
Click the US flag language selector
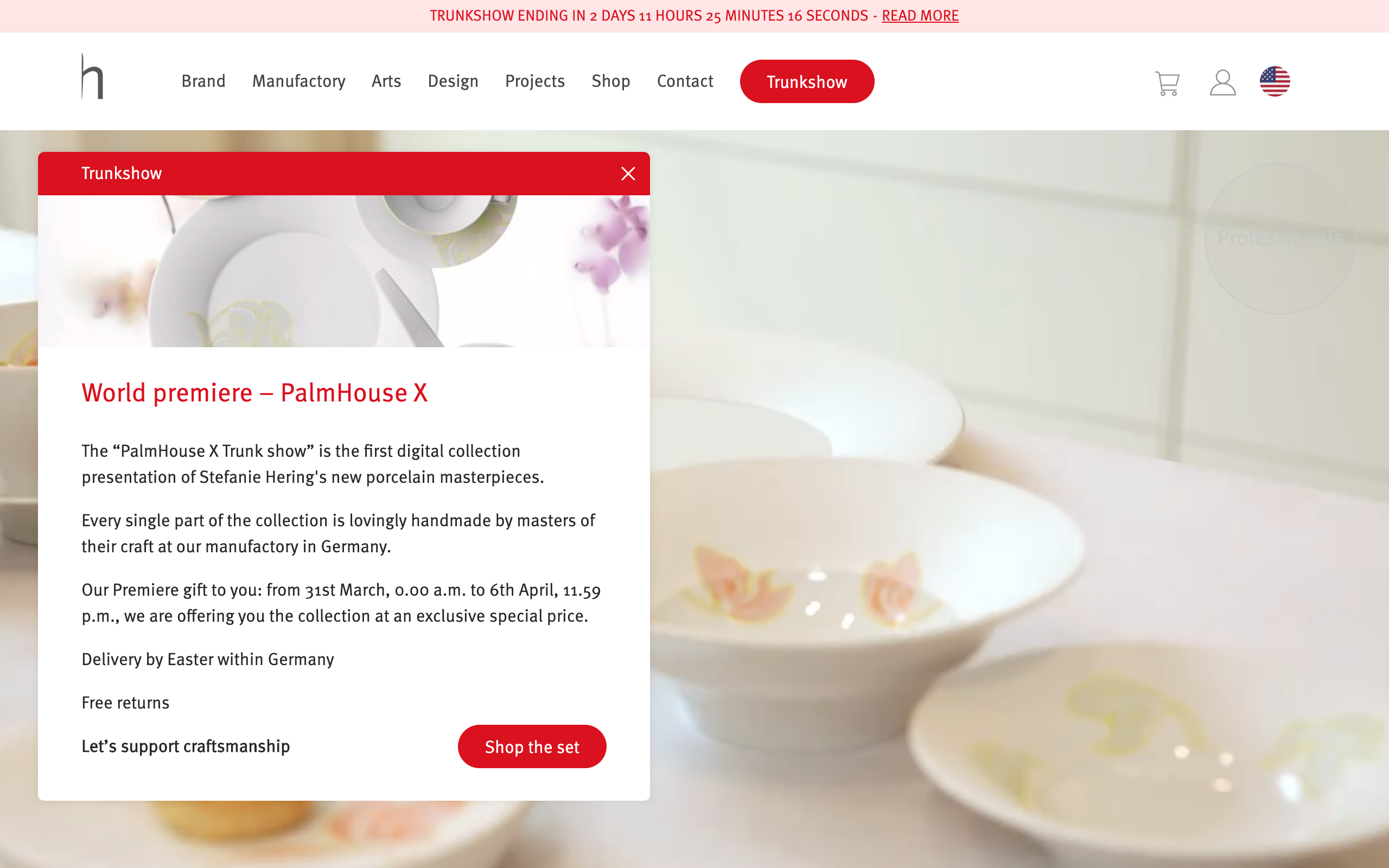click(1275, 81)
